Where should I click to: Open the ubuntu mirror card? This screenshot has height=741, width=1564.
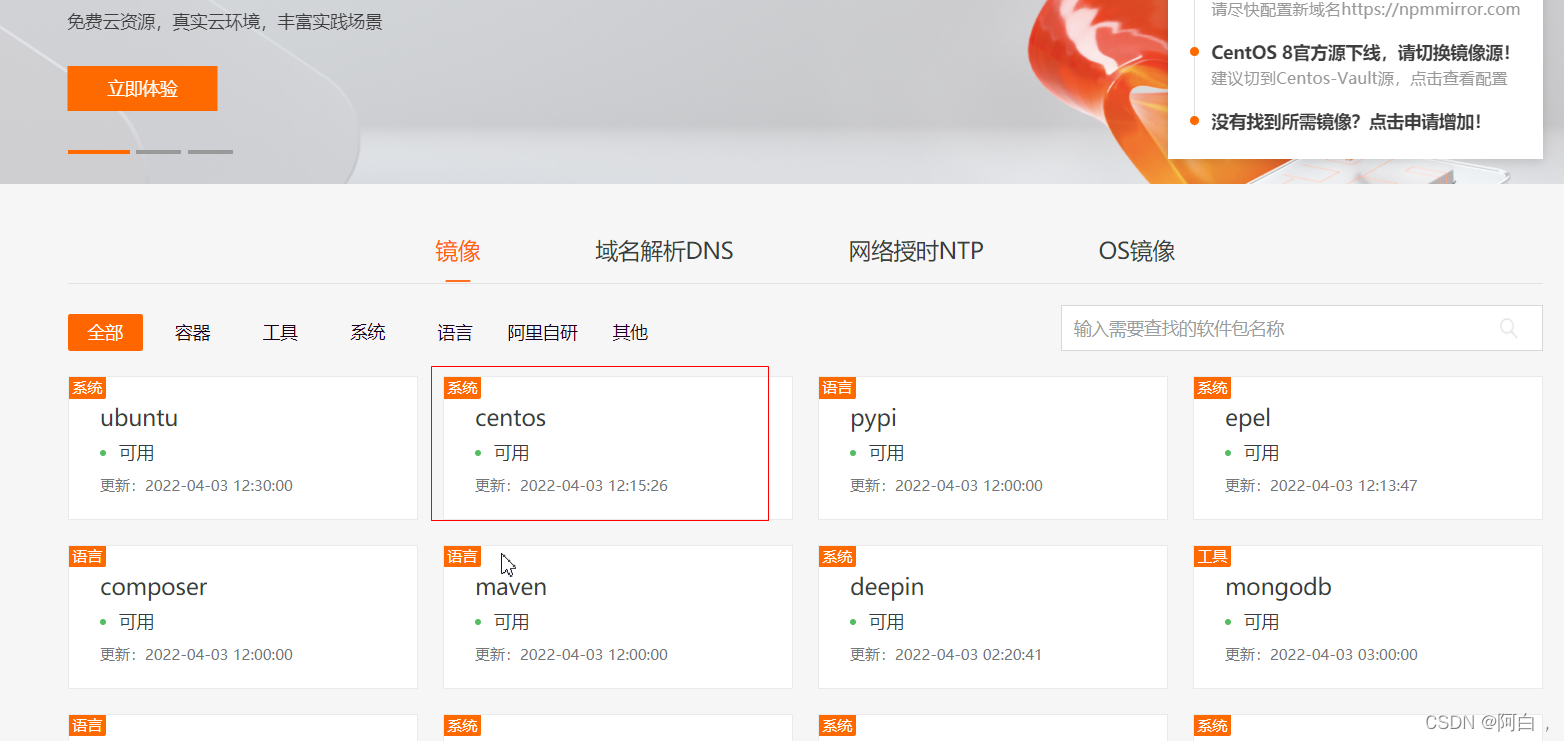click(243, 448)
